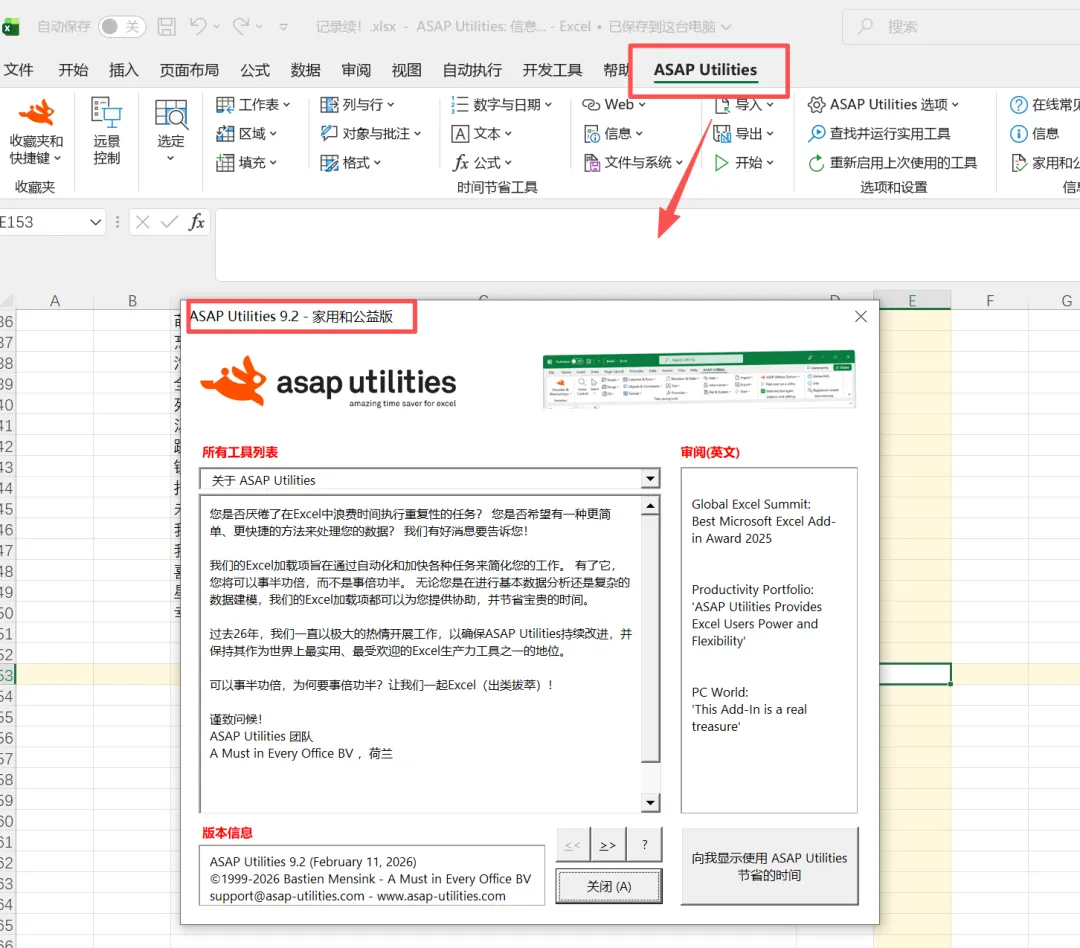
Task: Select the ASAP Utilities ribbon tab
Action: click(705, 70)
